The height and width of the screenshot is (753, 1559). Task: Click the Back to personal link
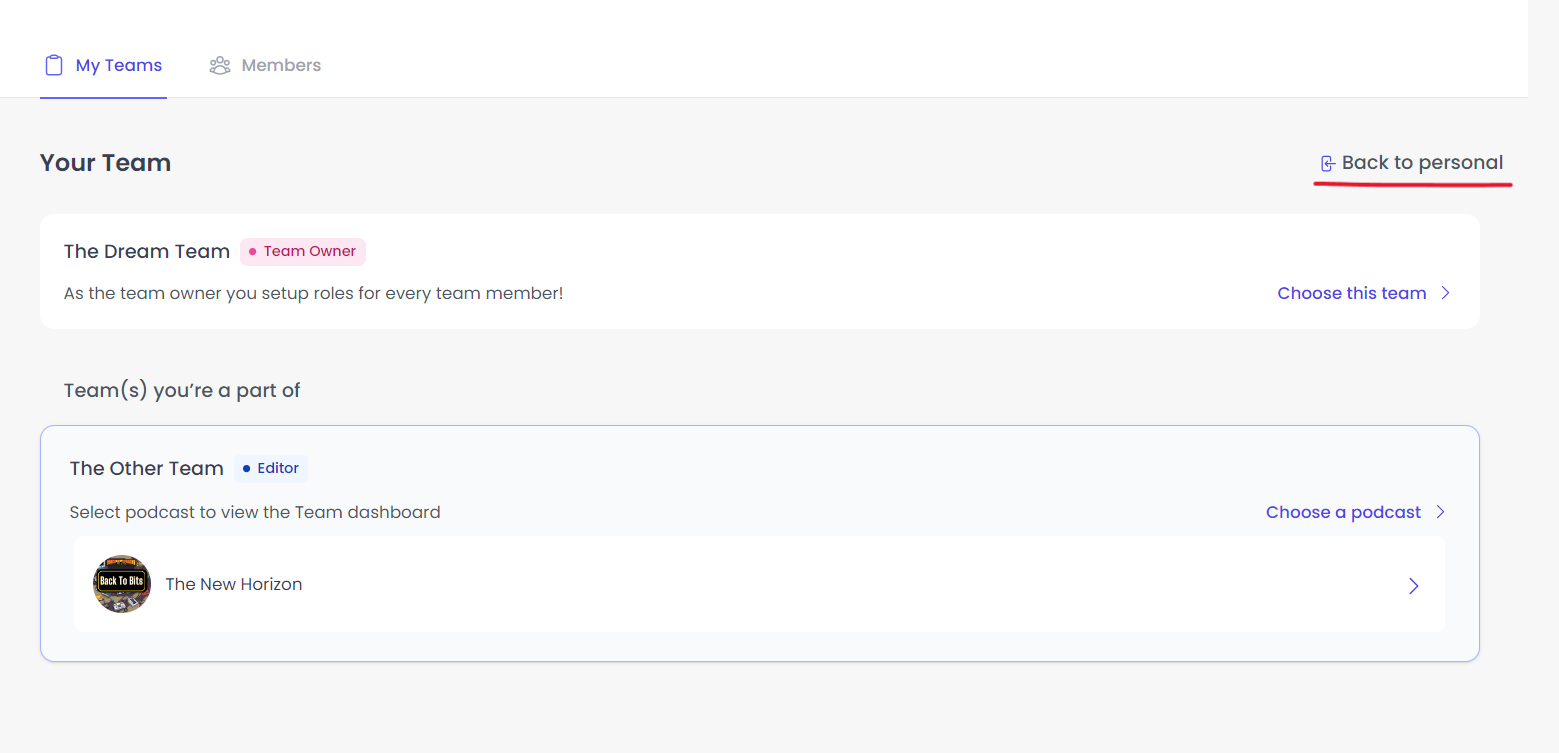pyautogui.click(x=1423, y=161)
